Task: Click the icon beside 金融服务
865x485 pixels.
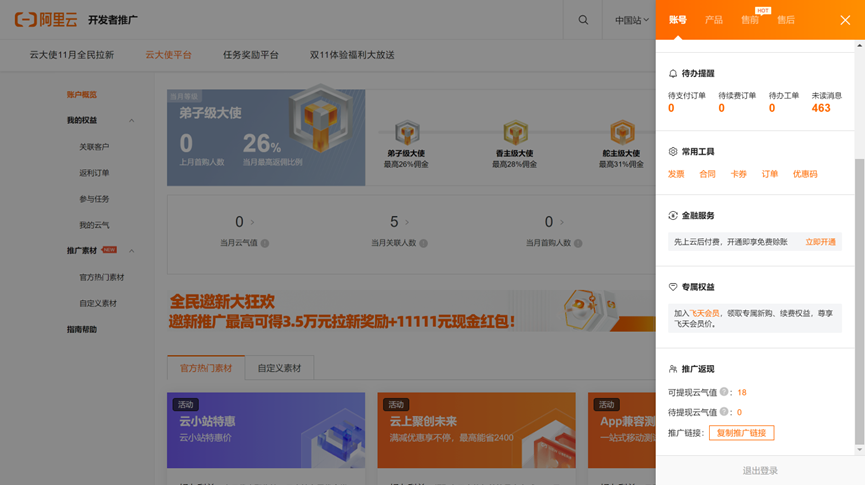Action: [672, 216]
